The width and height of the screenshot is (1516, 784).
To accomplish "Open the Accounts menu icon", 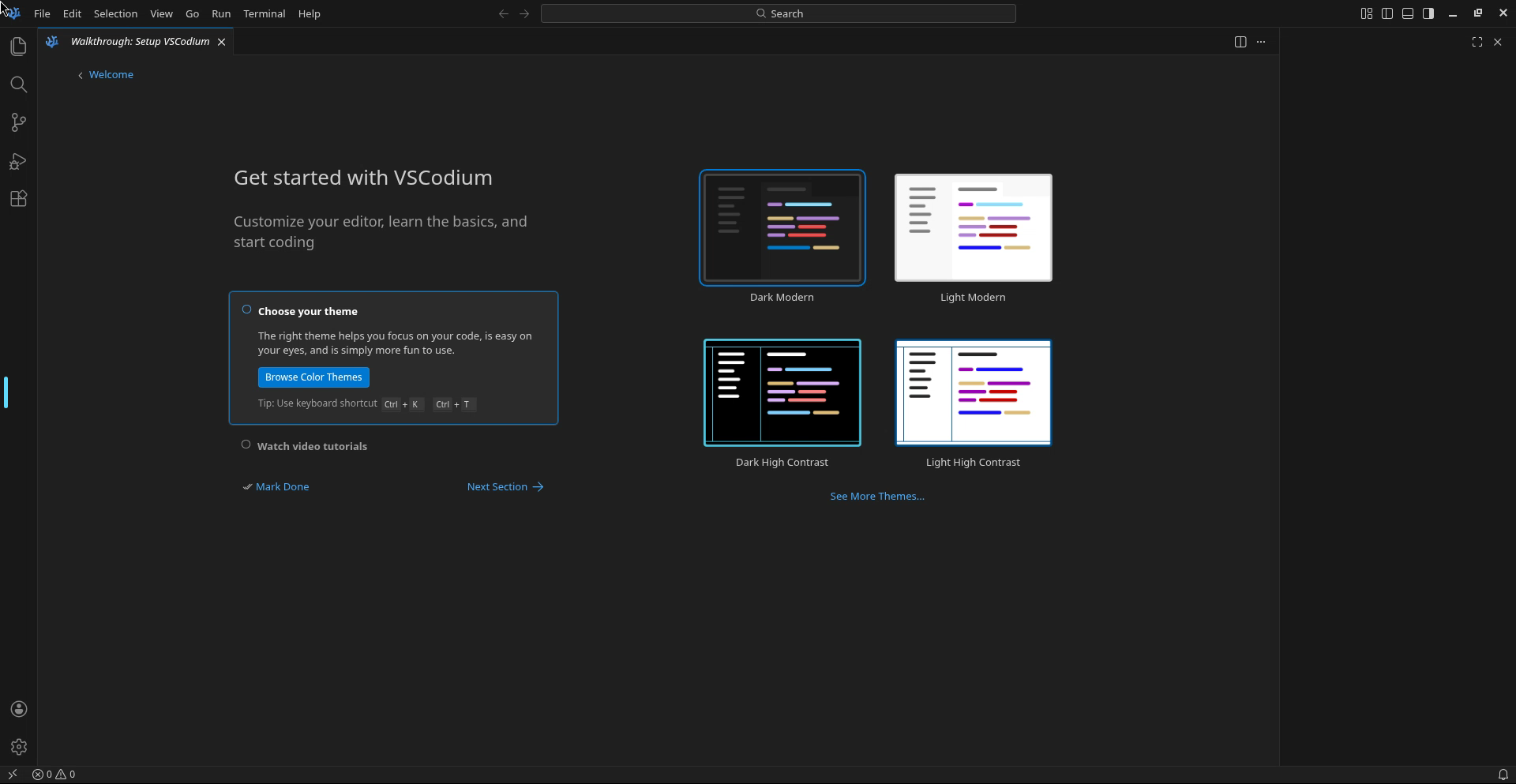I will tap(18, 709).
